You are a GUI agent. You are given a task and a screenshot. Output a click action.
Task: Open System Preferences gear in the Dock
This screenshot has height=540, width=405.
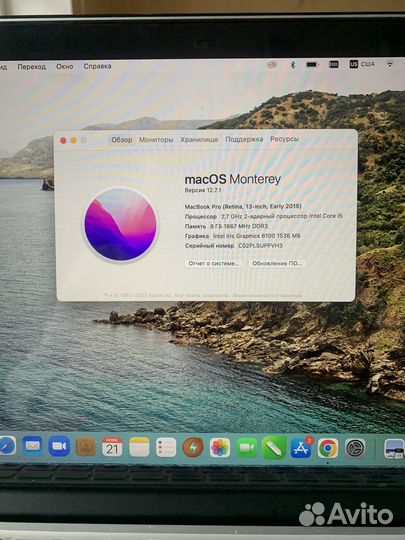[355, 448]
